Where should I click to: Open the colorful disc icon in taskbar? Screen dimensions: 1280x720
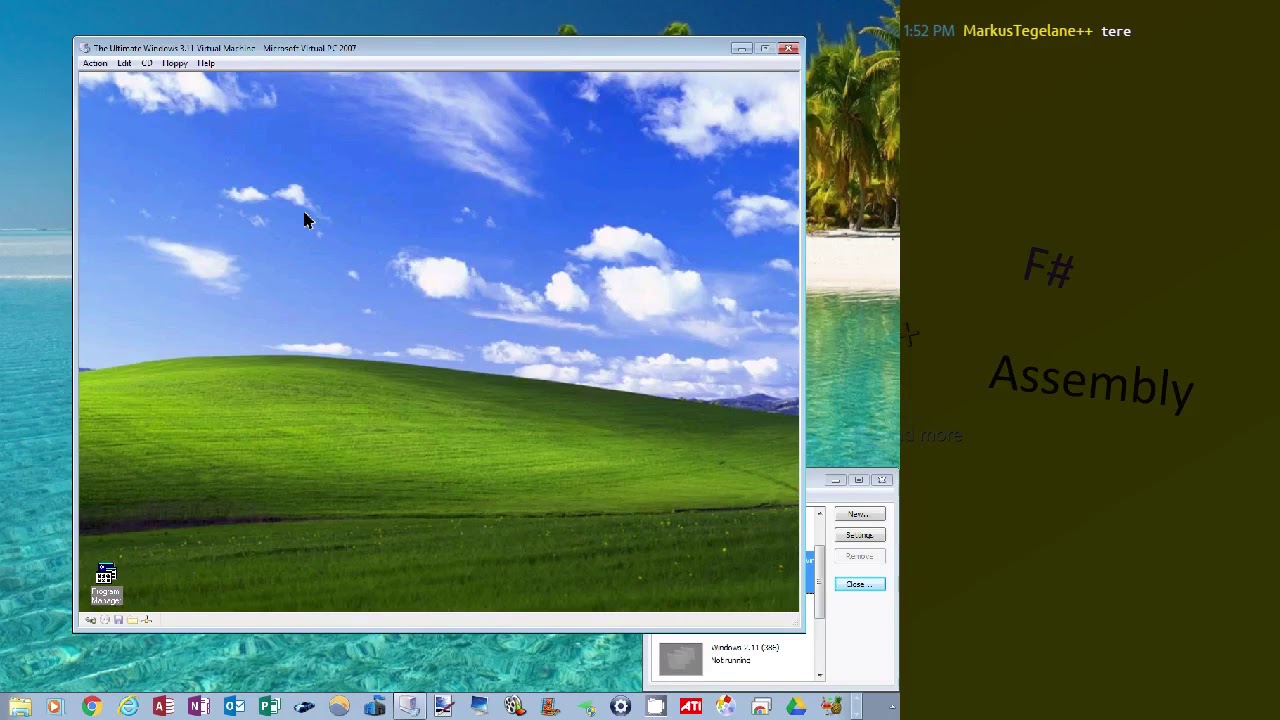(x=726, y=707)
